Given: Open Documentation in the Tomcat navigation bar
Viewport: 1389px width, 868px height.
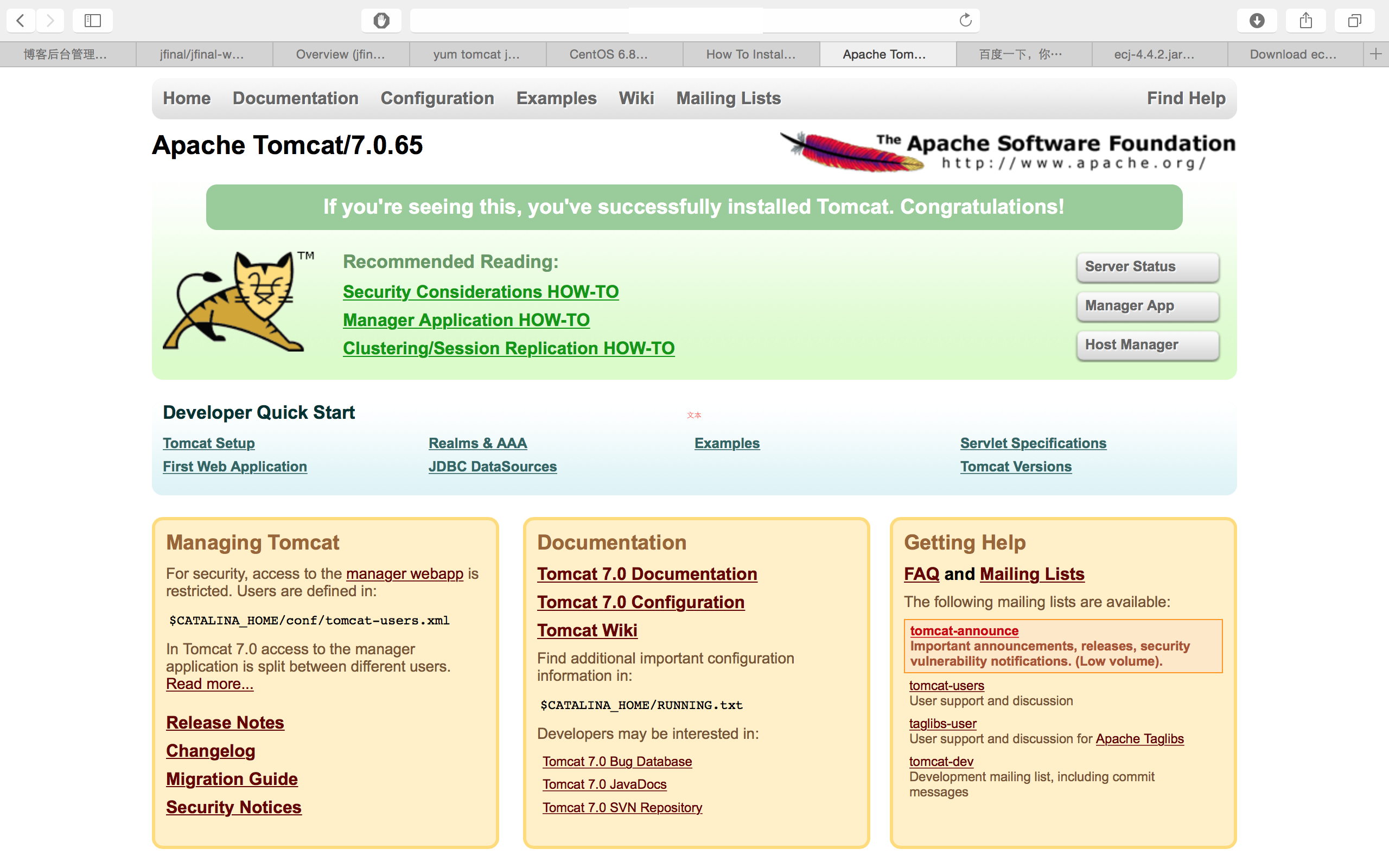Looking at the screenshot, I should point(296,98).
